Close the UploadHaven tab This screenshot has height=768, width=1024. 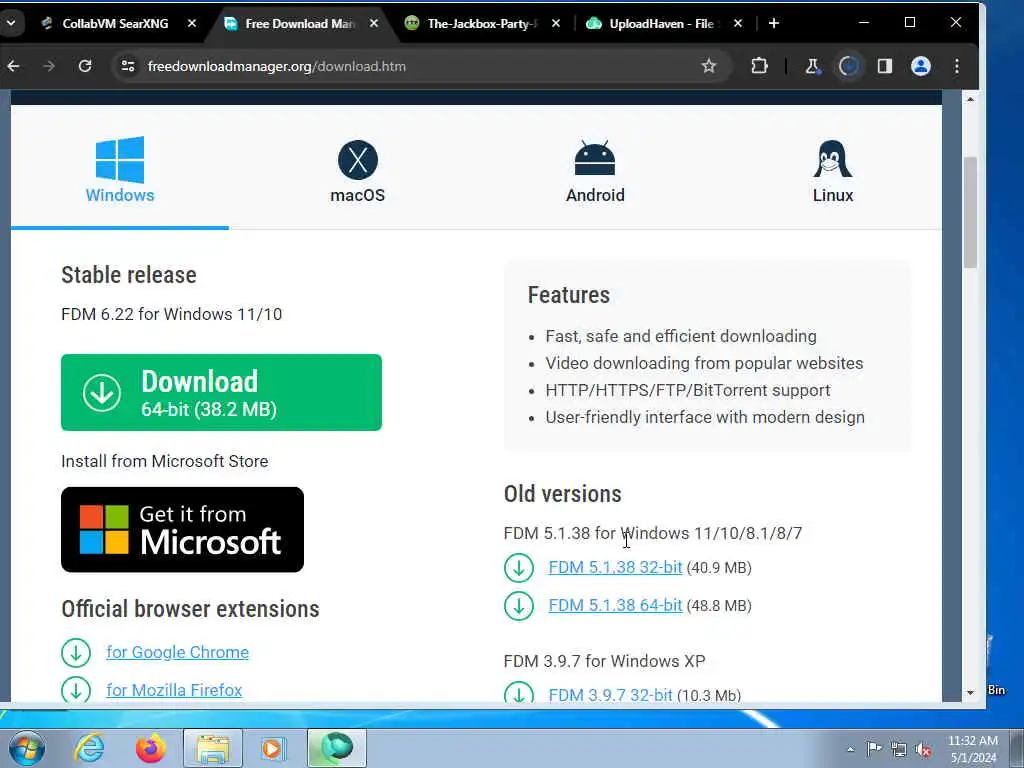click(737, 24)
